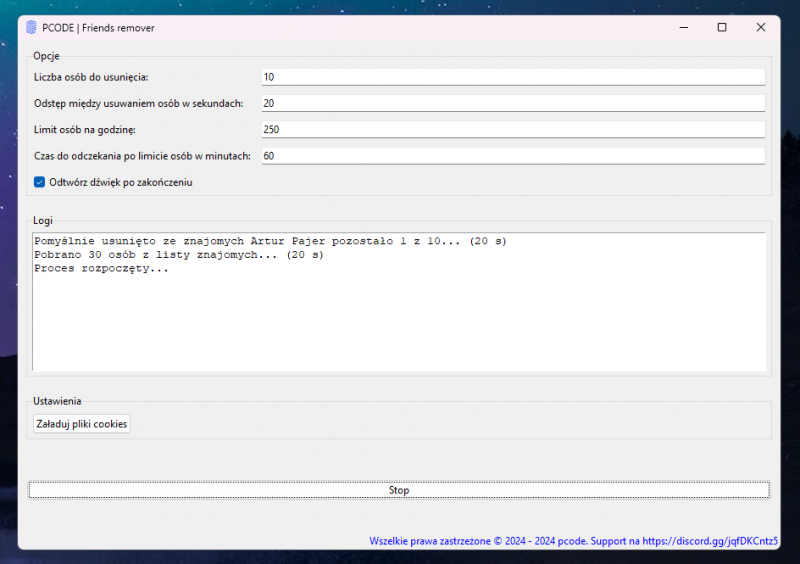Click the Stop button
The image size is (800, 564).
399,490
